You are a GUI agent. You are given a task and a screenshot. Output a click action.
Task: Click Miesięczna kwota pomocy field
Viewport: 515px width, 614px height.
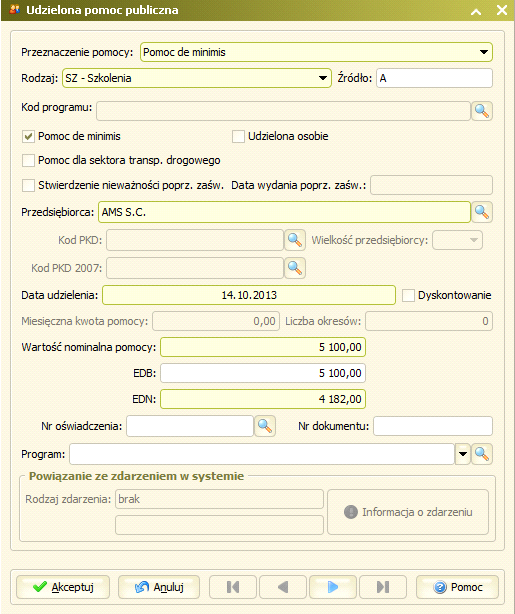[x=216, y=321]
